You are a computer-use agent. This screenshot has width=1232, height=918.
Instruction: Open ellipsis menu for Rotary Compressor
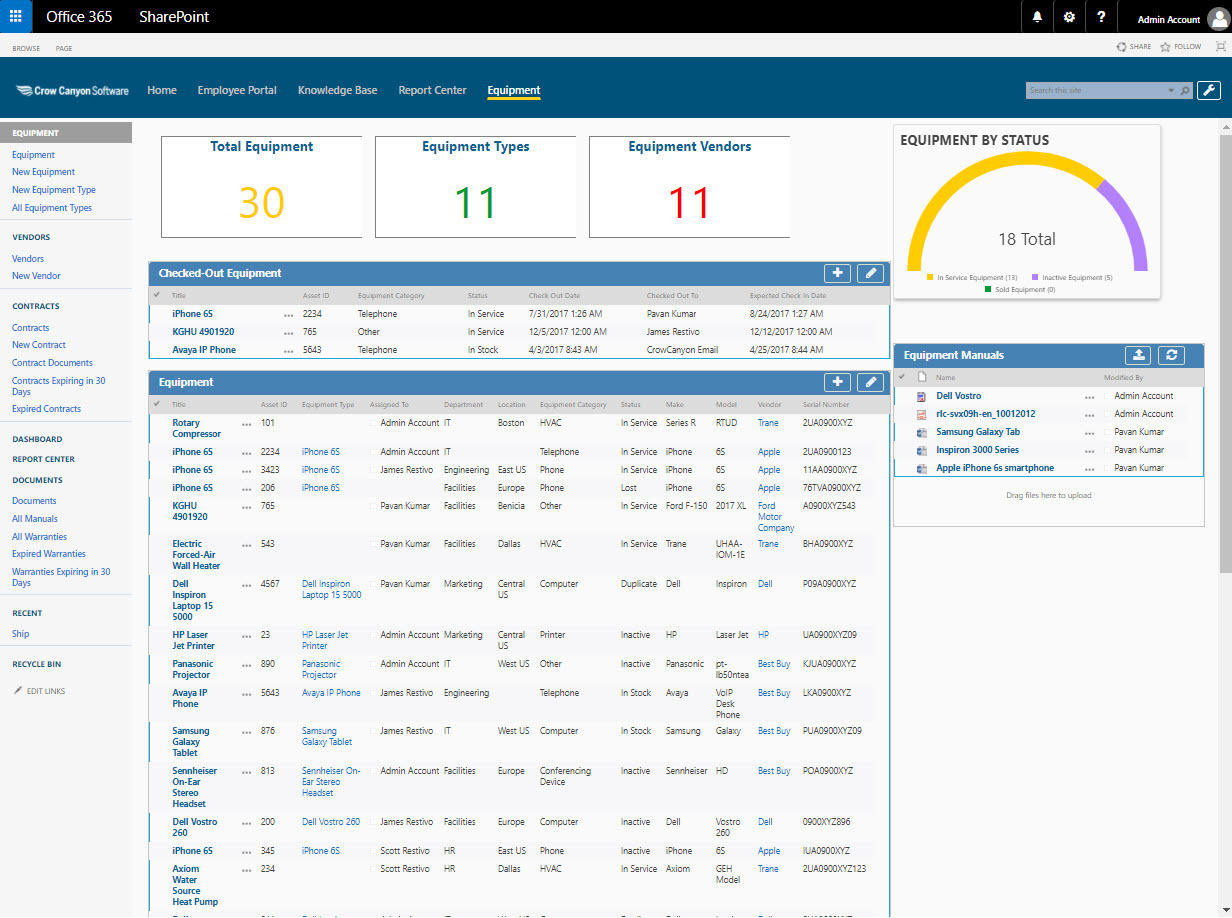(247, 423)
